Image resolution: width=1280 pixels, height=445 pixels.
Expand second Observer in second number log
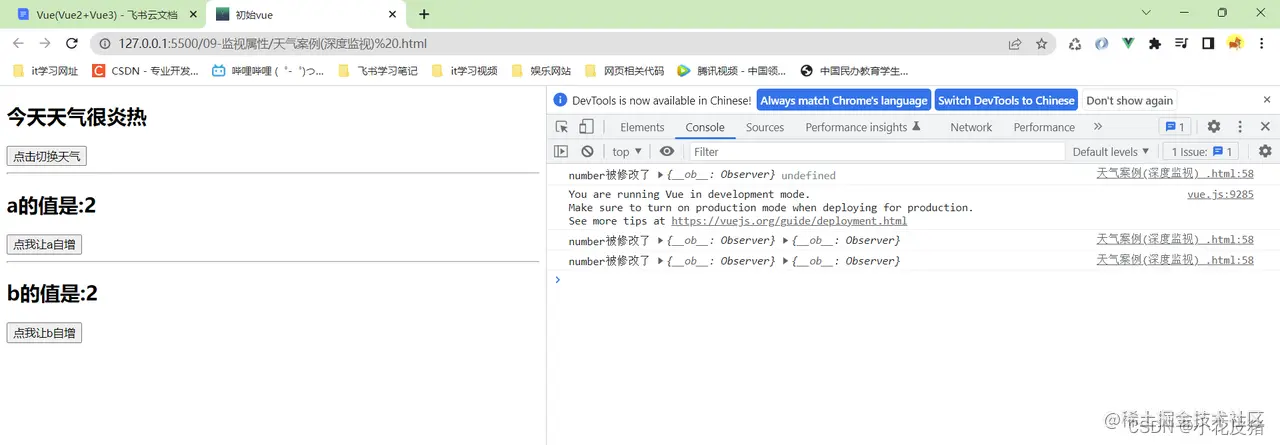point(787,241)
